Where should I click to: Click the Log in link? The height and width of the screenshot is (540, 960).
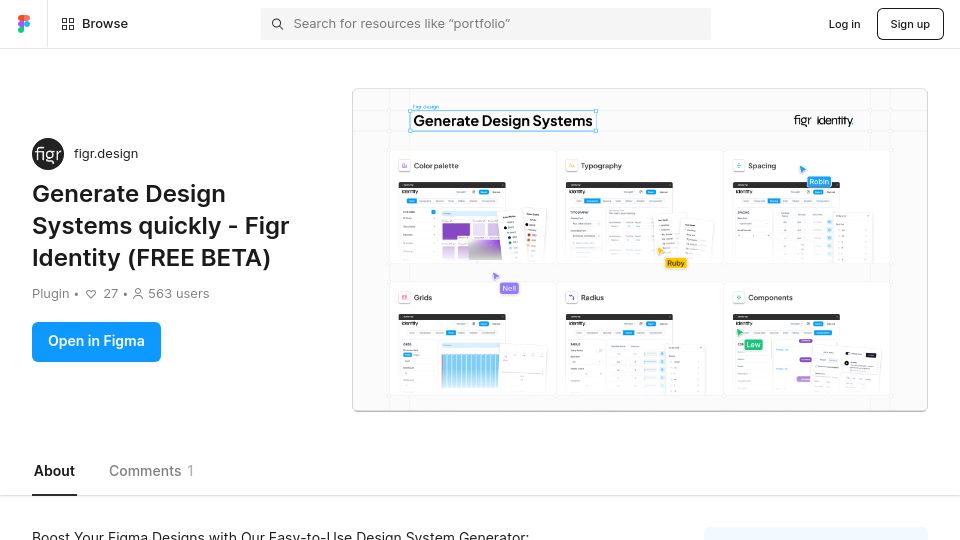pos(844,24)
